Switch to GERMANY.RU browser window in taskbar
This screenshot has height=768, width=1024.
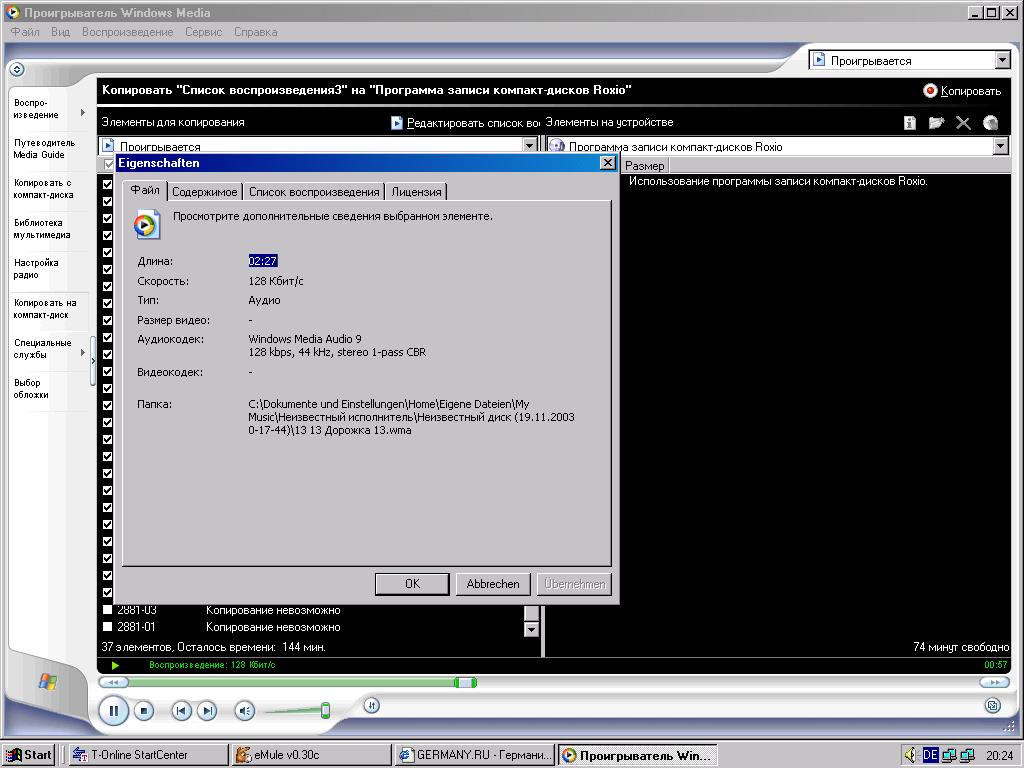475,755
